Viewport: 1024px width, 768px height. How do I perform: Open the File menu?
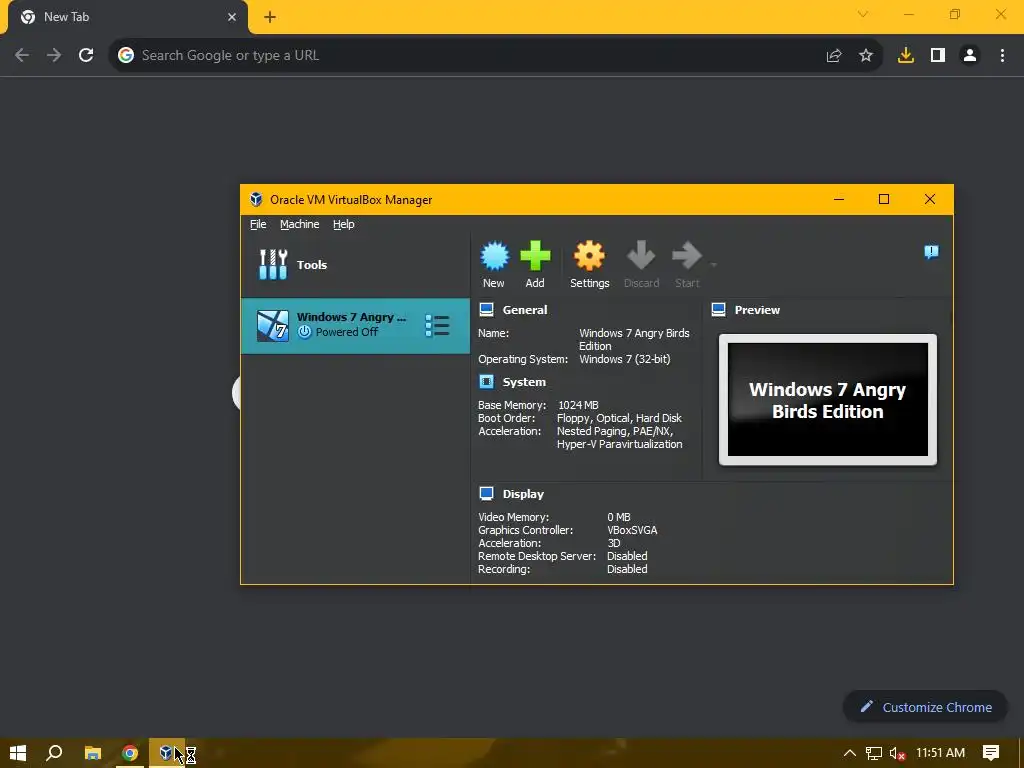click(x=258, y=224)
